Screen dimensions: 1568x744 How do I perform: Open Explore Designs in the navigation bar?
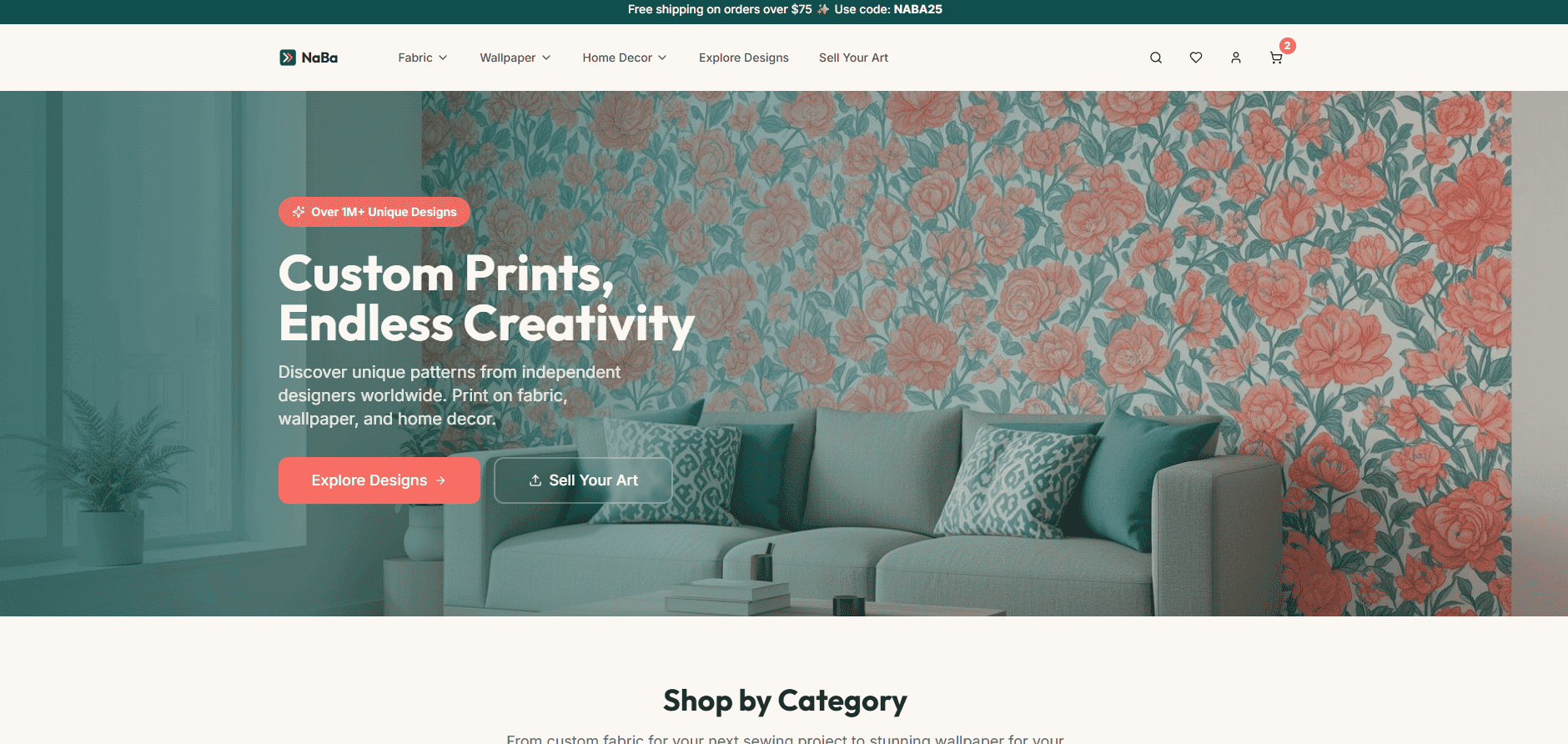point(744,58)
